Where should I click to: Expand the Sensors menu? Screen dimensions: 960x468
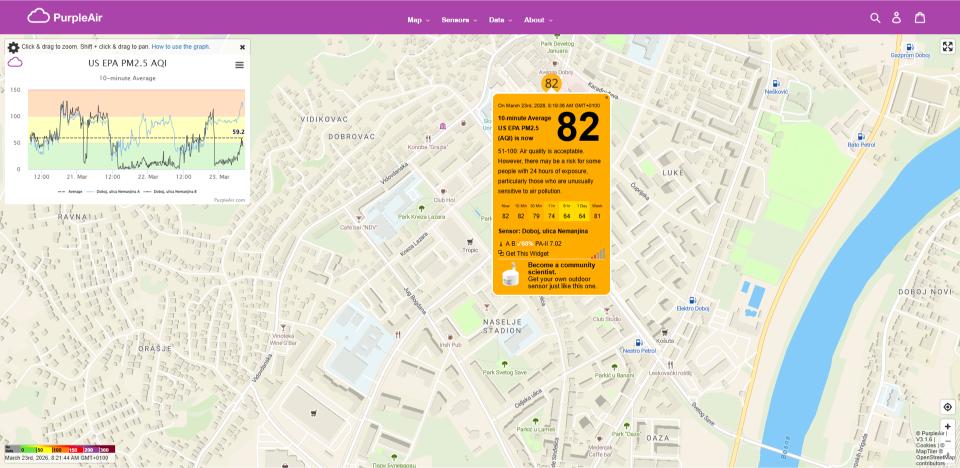pyautogui.click(x=459, y=20)
